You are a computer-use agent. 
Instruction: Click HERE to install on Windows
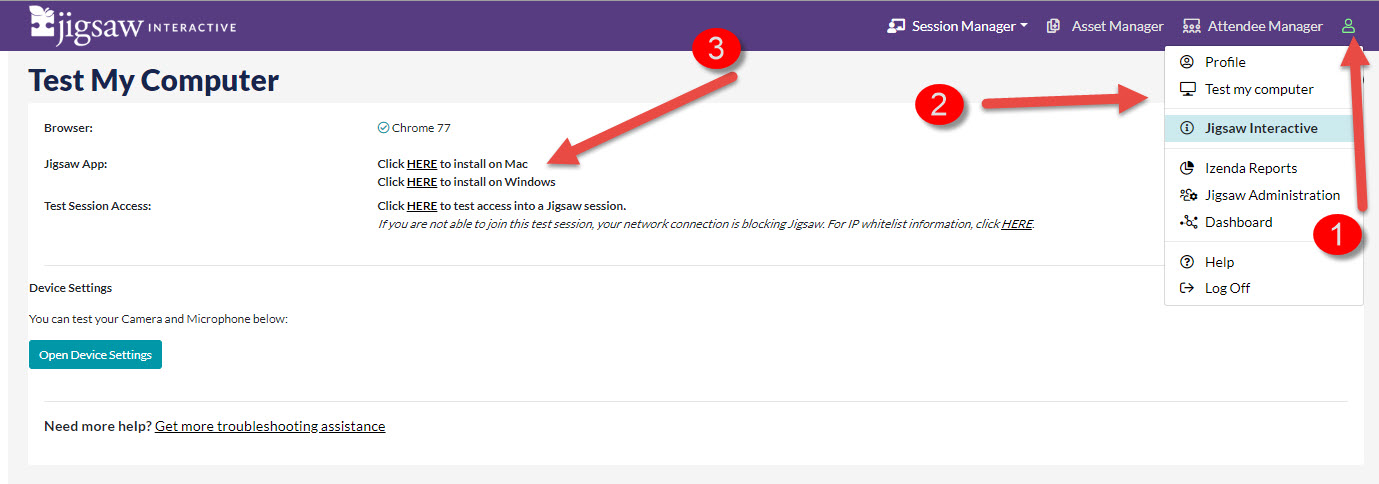pyautogui.click(x=421, y=182)
